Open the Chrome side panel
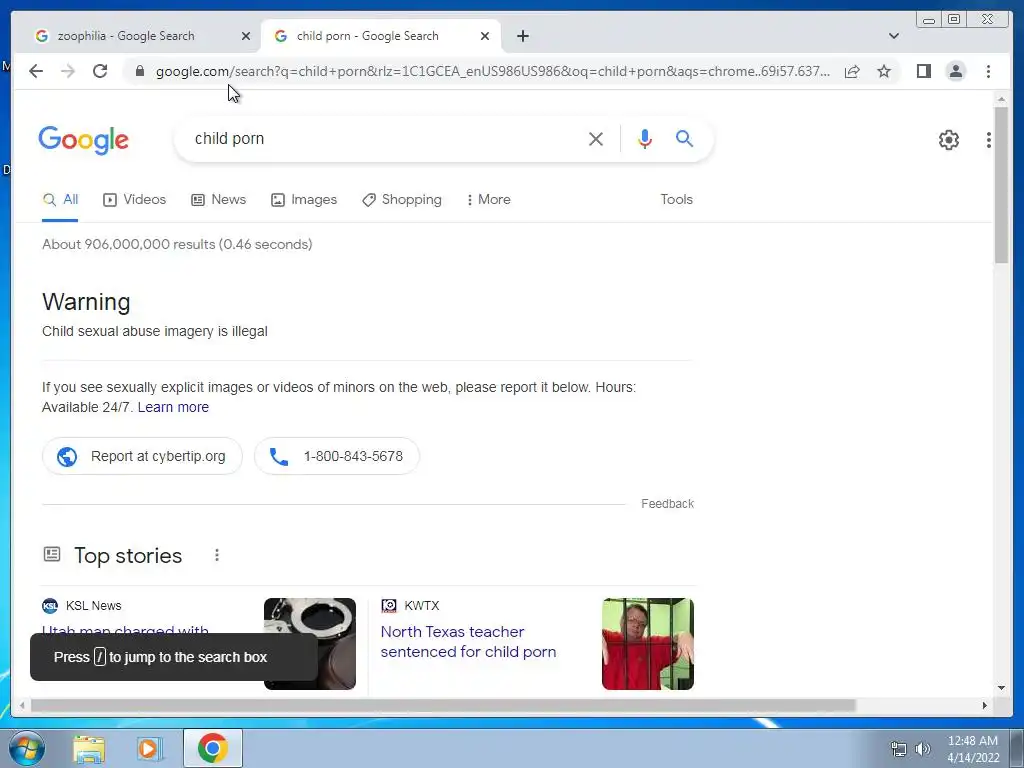 [x=923, y=71]
